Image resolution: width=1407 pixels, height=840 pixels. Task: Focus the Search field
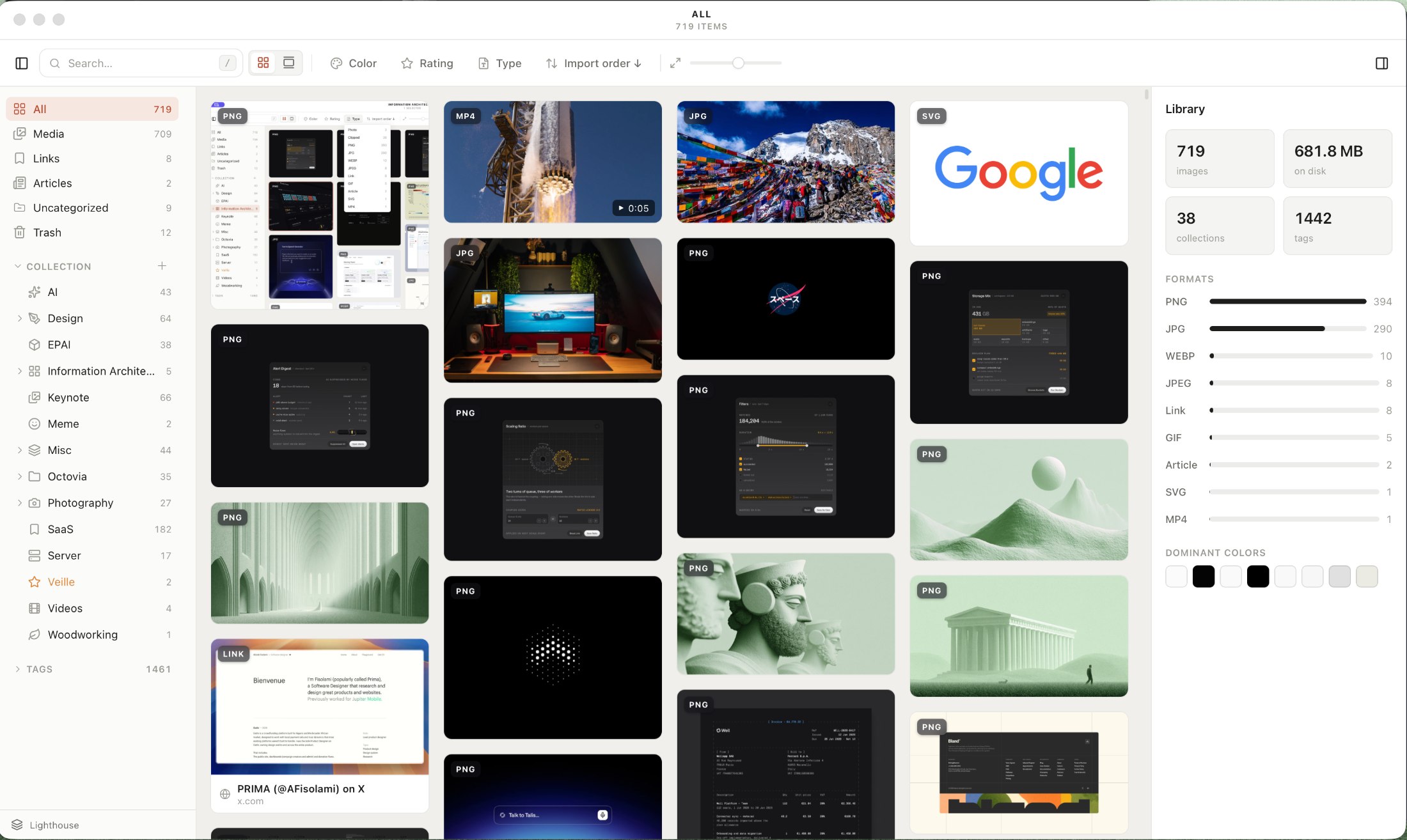141,63
